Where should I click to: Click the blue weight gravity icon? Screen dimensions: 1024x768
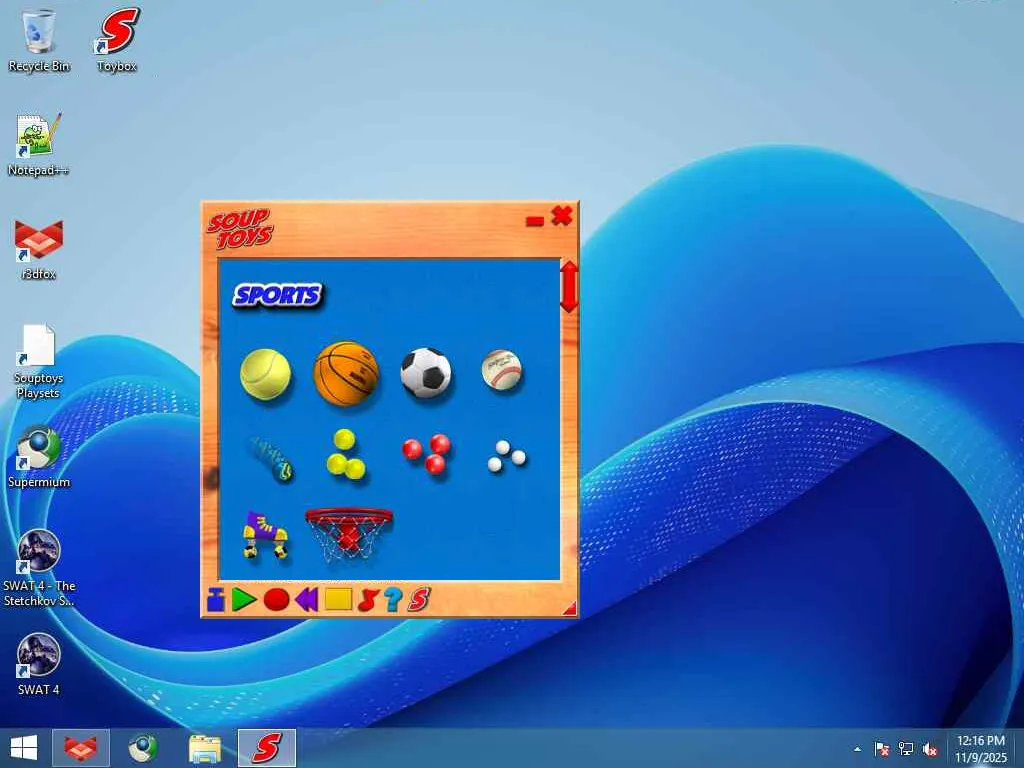pyautogui.click(x=216, y=600)
